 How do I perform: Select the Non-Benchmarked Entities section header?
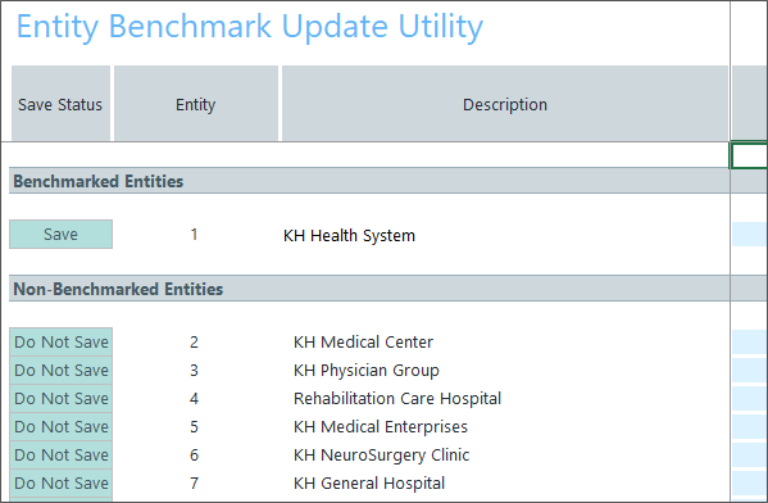pyautogui.click(x=118, y=289)
